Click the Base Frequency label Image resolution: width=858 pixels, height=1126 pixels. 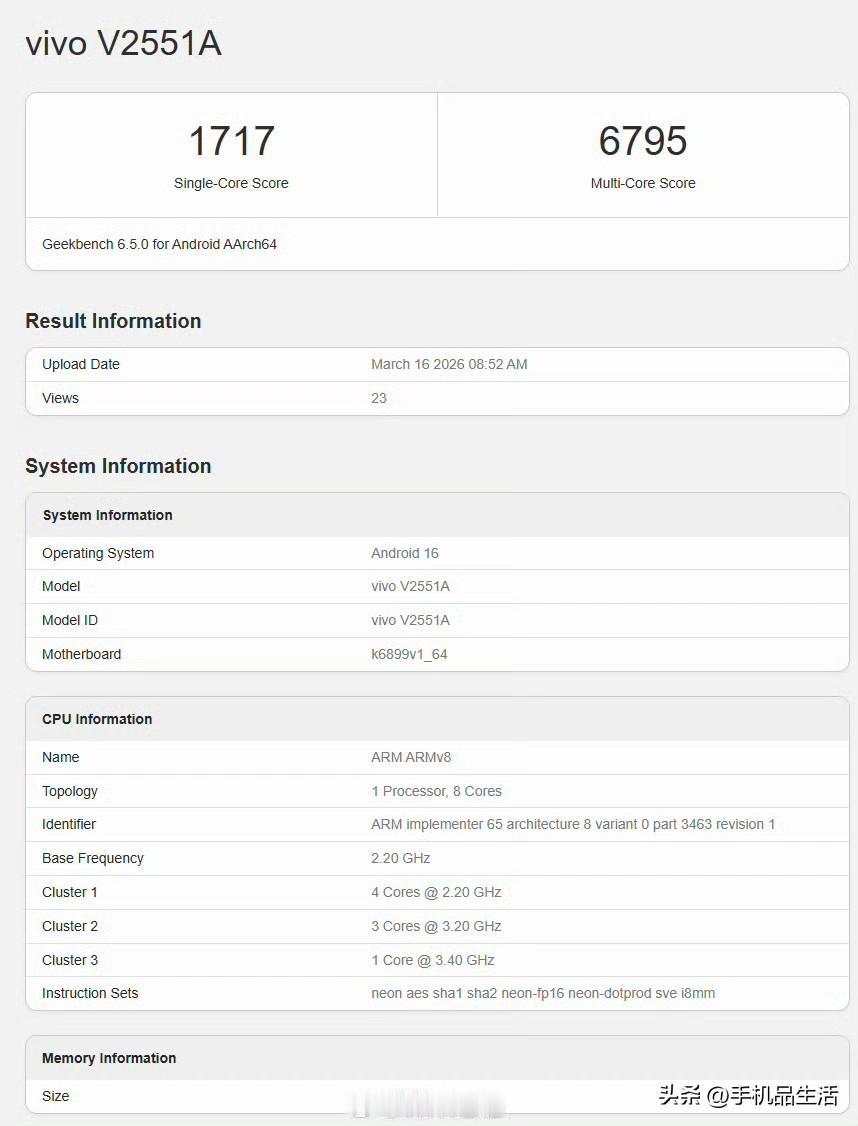pos(93,858)
